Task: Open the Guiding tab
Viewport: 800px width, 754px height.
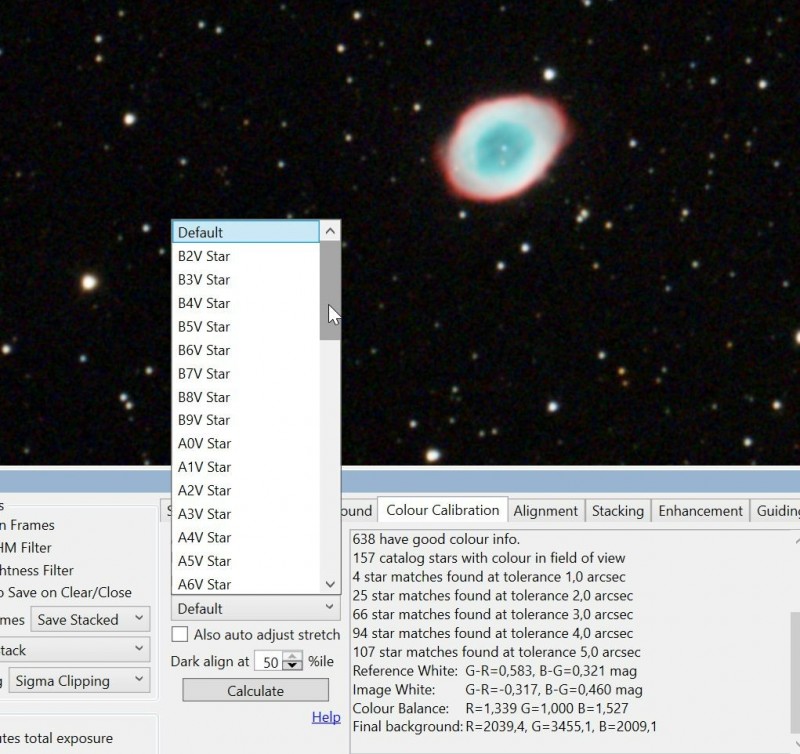Action: [776, 511]
